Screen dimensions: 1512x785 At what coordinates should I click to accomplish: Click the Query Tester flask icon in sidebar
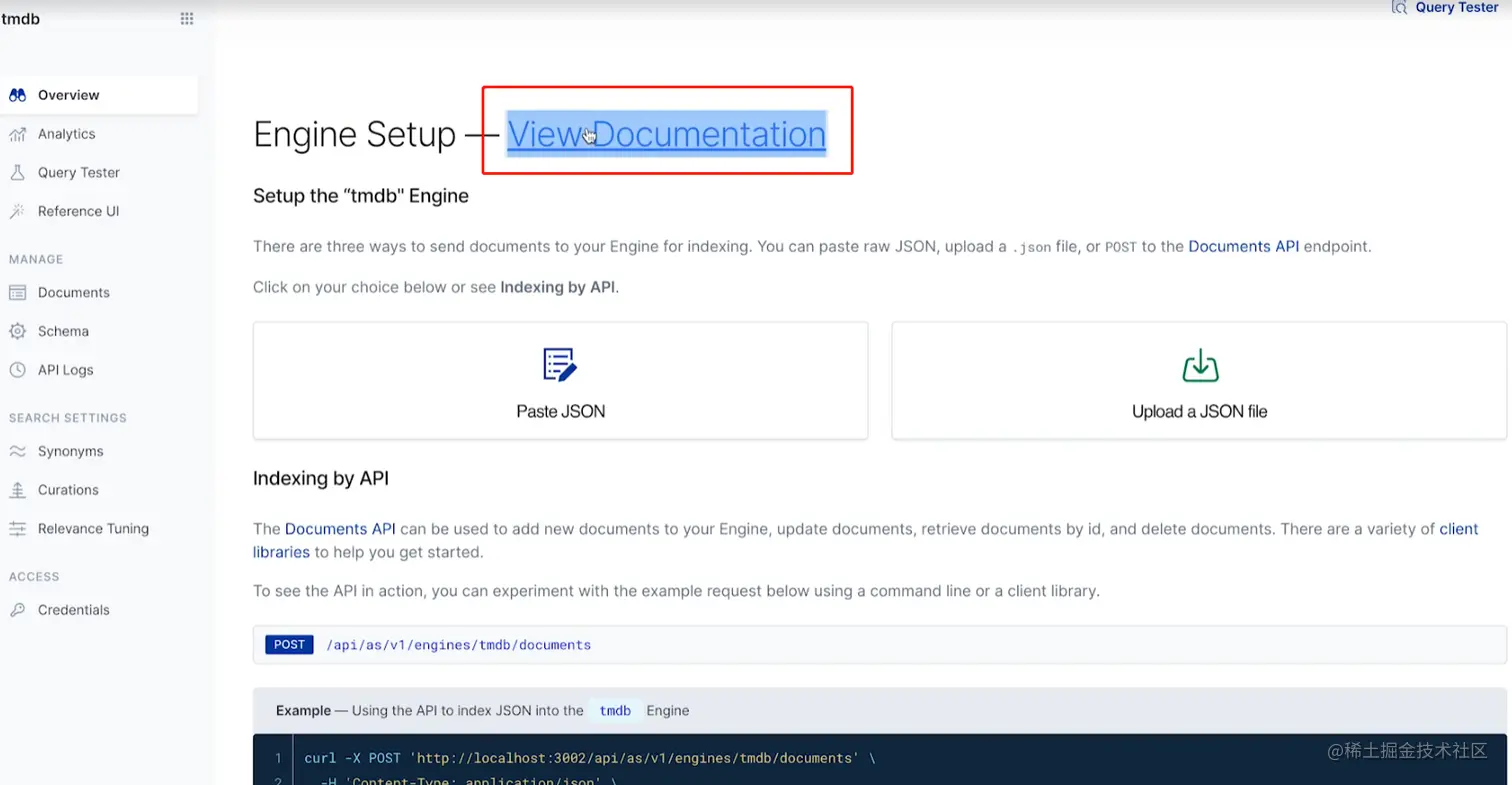point(17,173)
